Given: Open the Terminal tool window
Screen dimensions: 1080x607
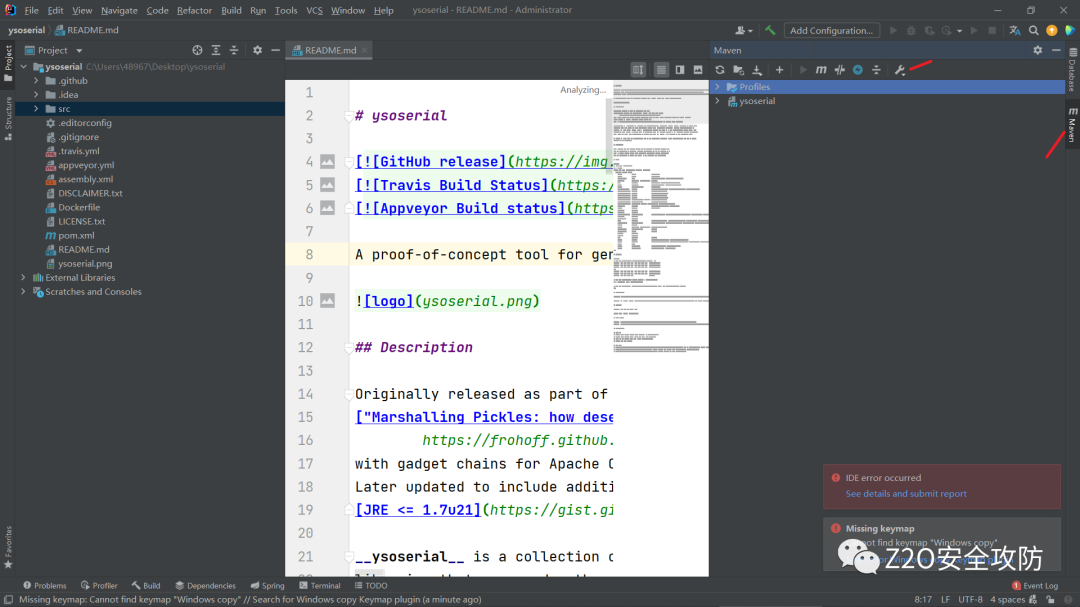Looking at the screenshot, I should [320, 586].
